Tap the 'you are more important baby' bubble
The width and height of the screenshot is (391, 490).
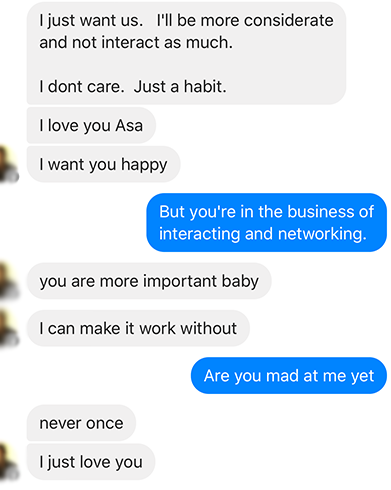pos(149,281)
